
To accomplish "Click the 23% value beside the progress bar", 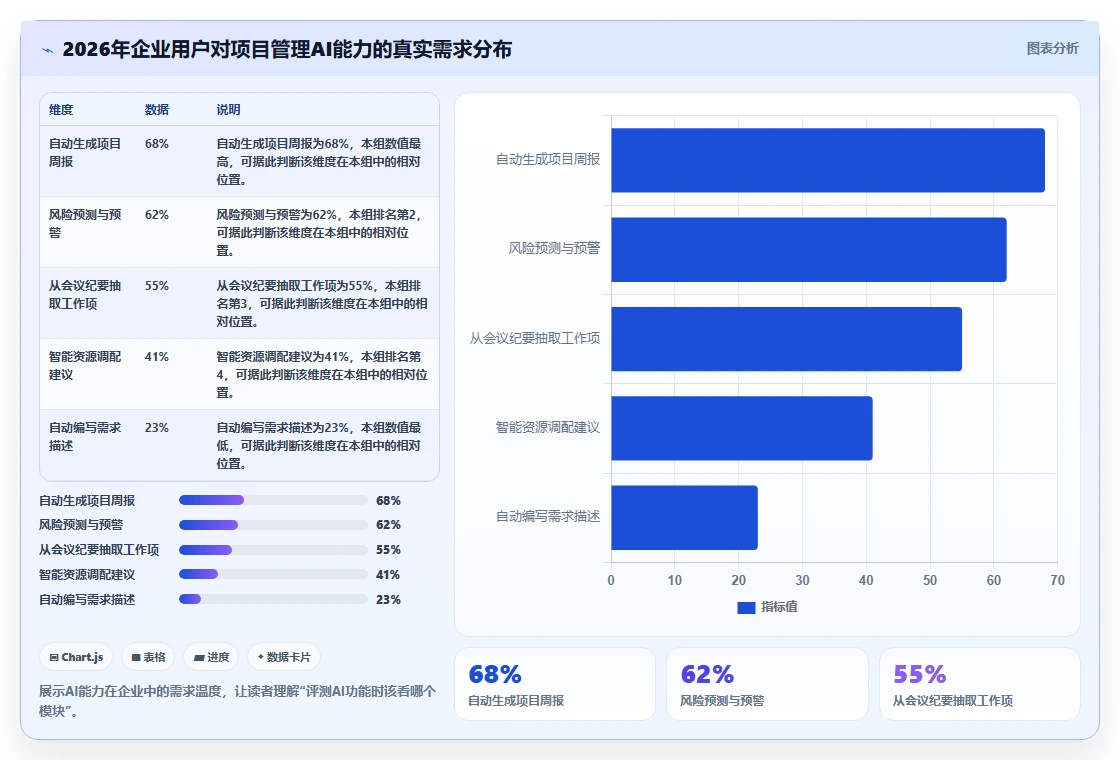I will (x=389, y=600).
